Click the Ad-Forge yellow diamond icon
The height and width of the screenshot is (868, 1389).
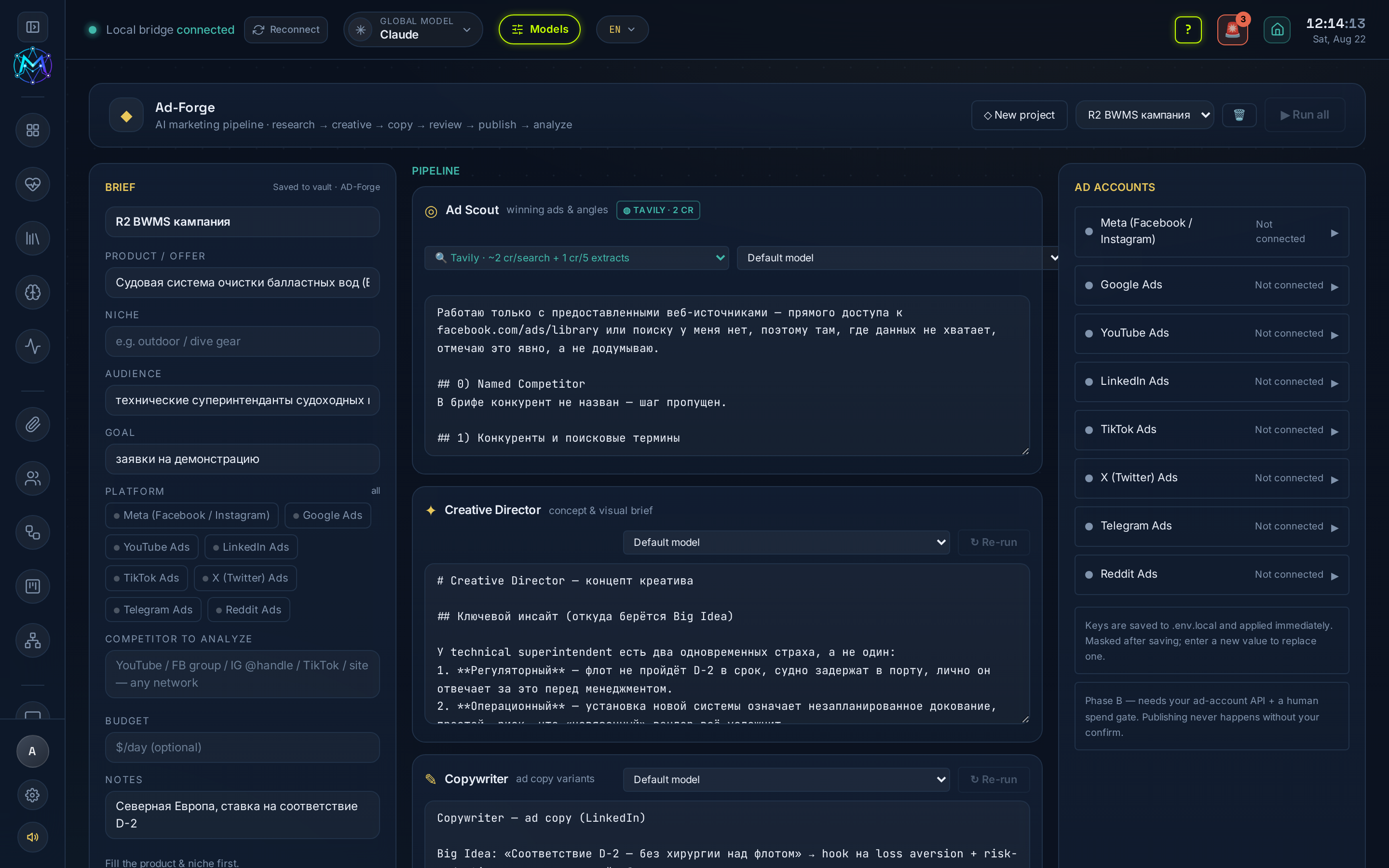pos(126,115)
